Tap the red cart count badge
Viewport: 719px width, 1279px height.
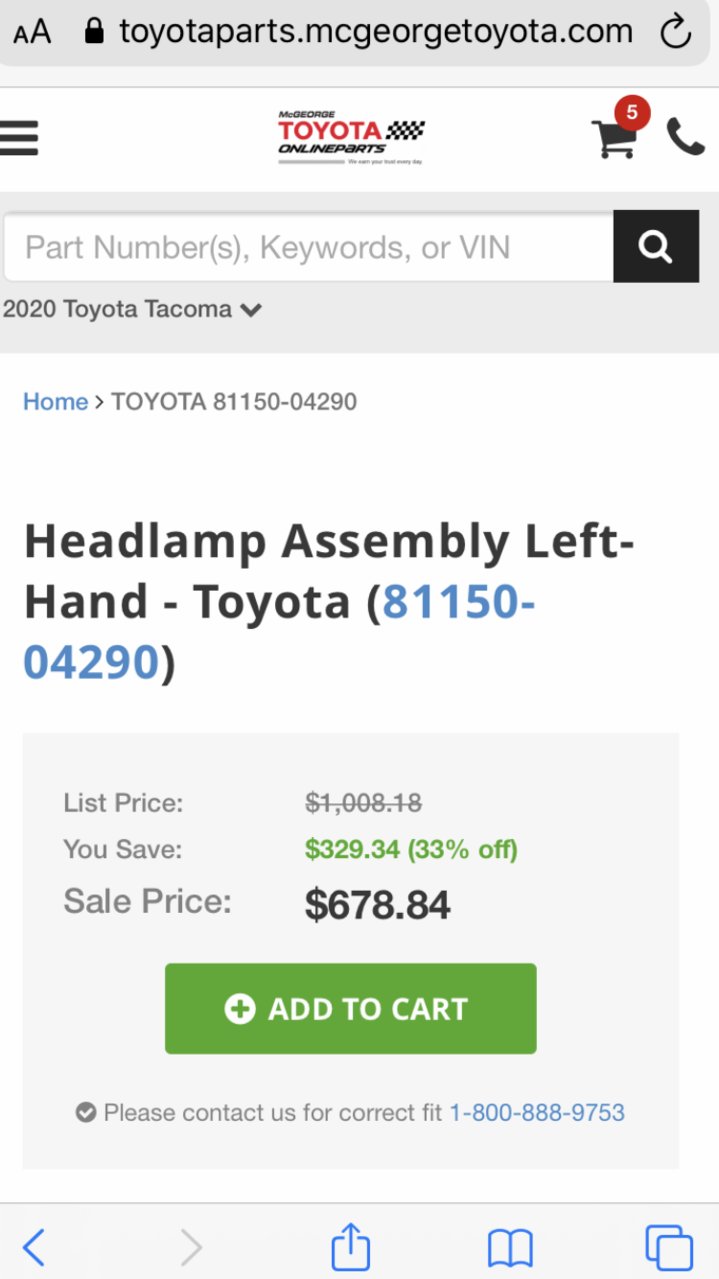(631, 113)
